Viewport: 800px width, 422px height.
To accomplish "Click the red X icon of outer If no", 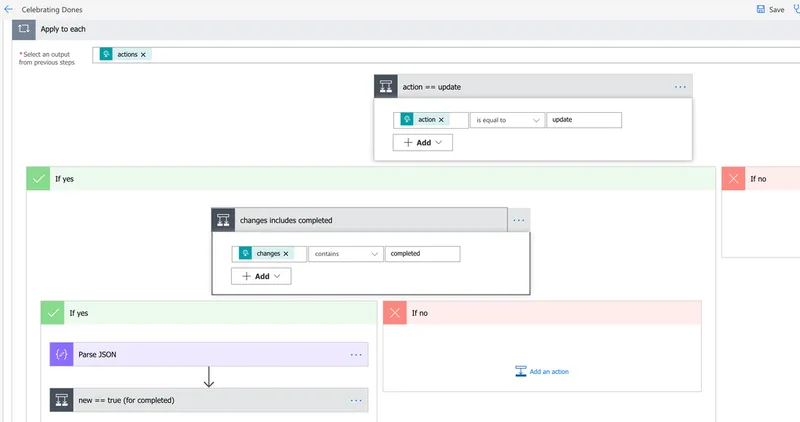I will 733,179.
